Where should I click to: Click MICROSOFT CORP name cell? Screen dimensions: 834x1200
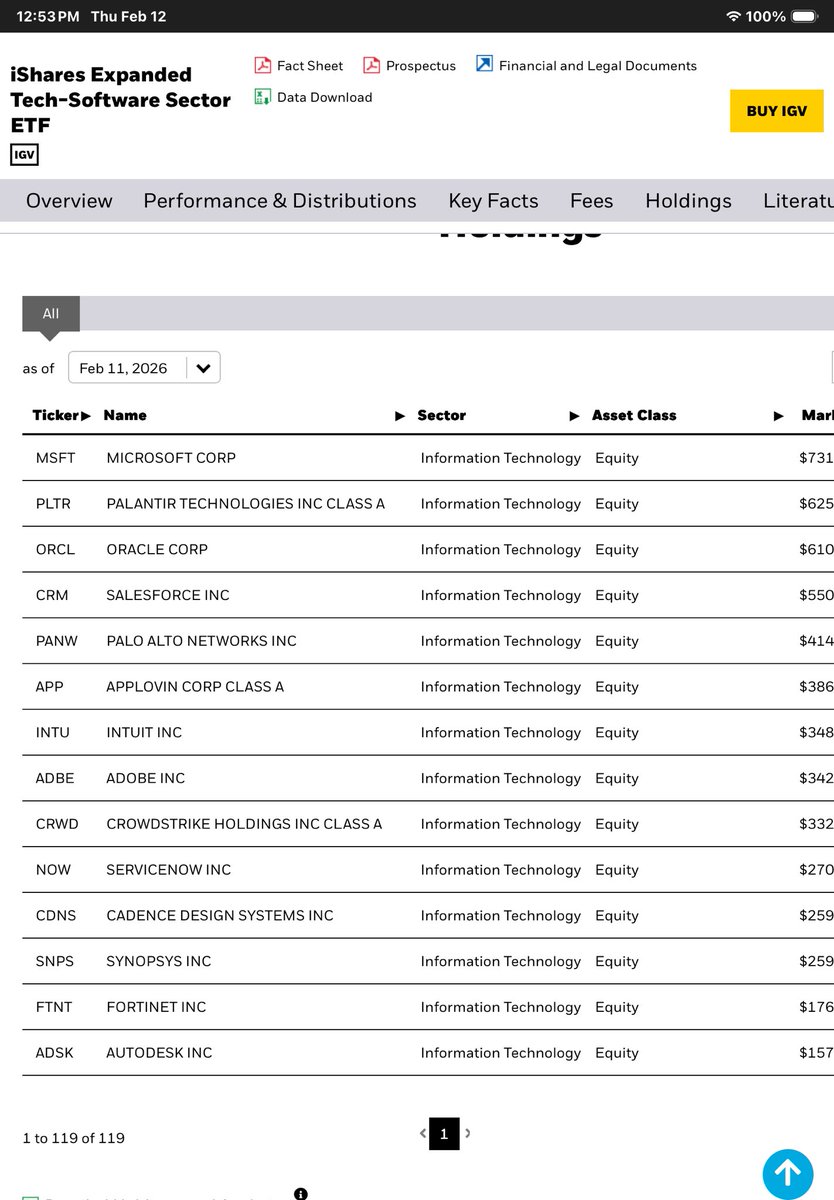click(171, 458)
